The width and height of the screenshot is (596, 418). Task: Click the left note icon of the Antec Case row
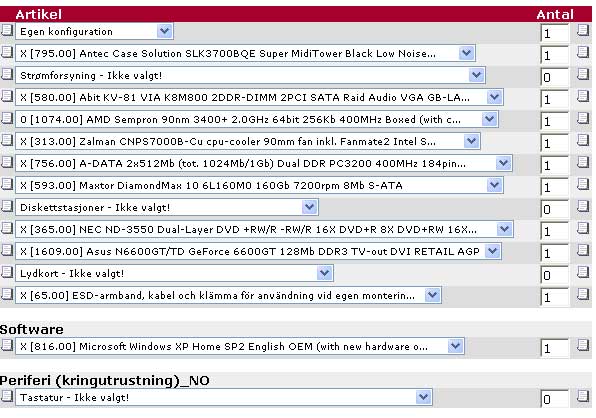[x=7, y=52]
